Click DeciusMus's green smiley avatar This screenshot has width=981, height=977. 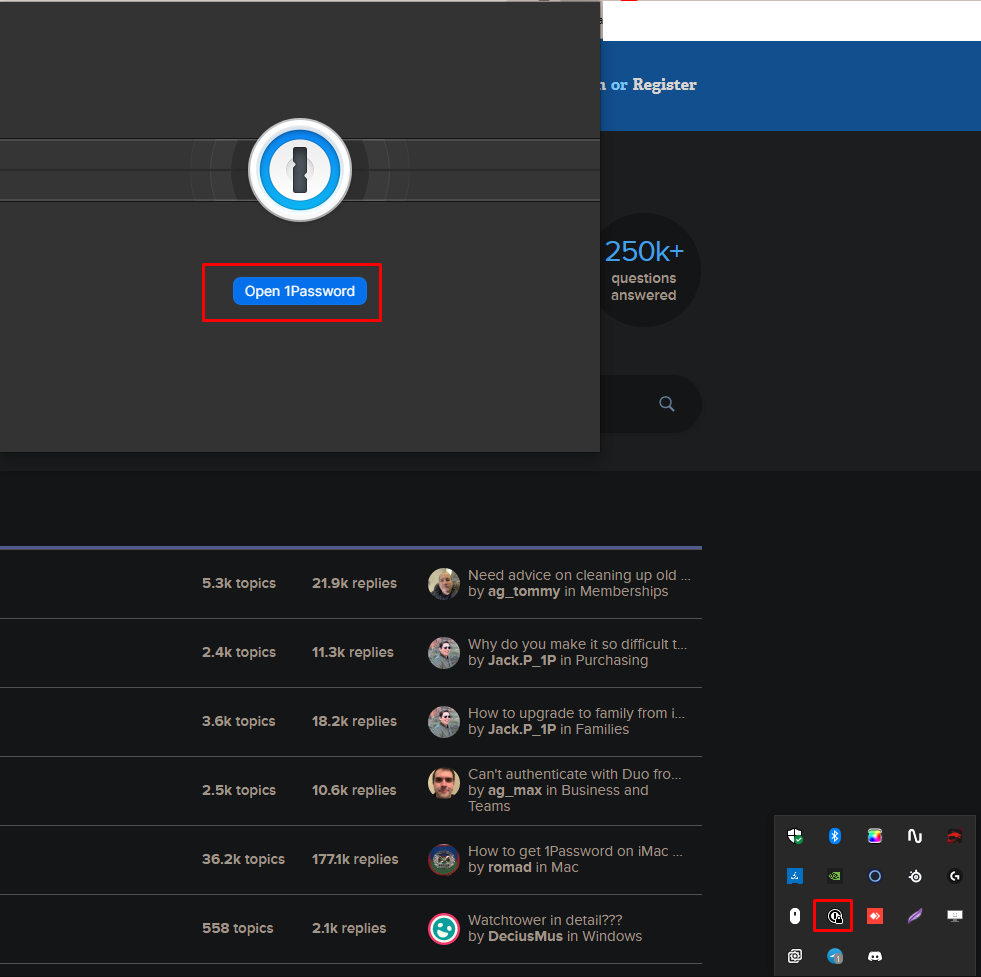point(443,929)
